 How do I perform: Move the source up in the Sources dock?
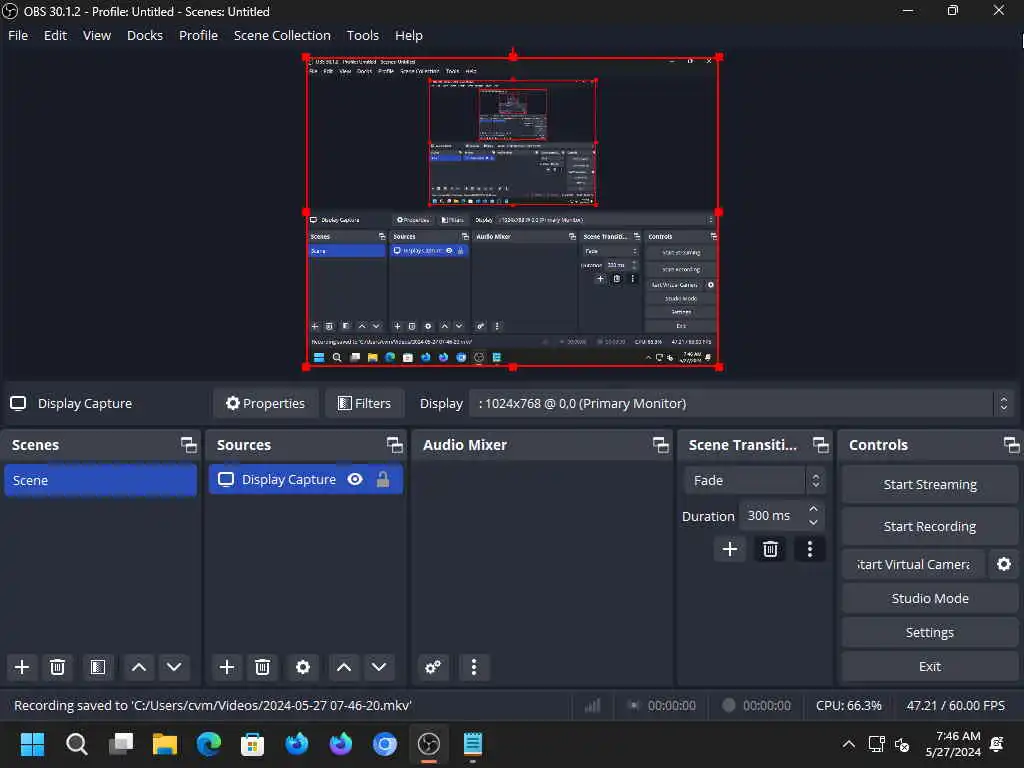tap(344, 667)
